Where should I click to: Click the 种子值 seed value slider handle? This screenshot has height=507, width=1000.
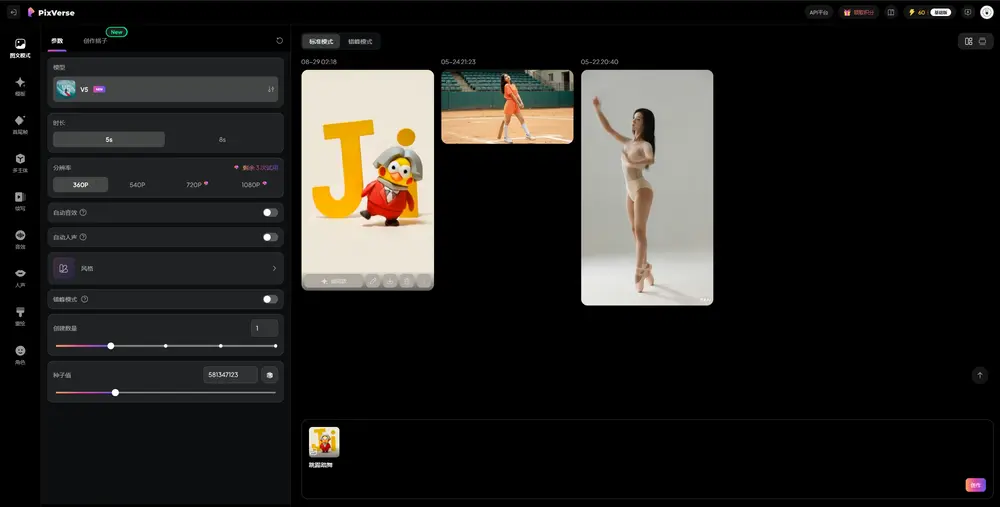(115, 393)
